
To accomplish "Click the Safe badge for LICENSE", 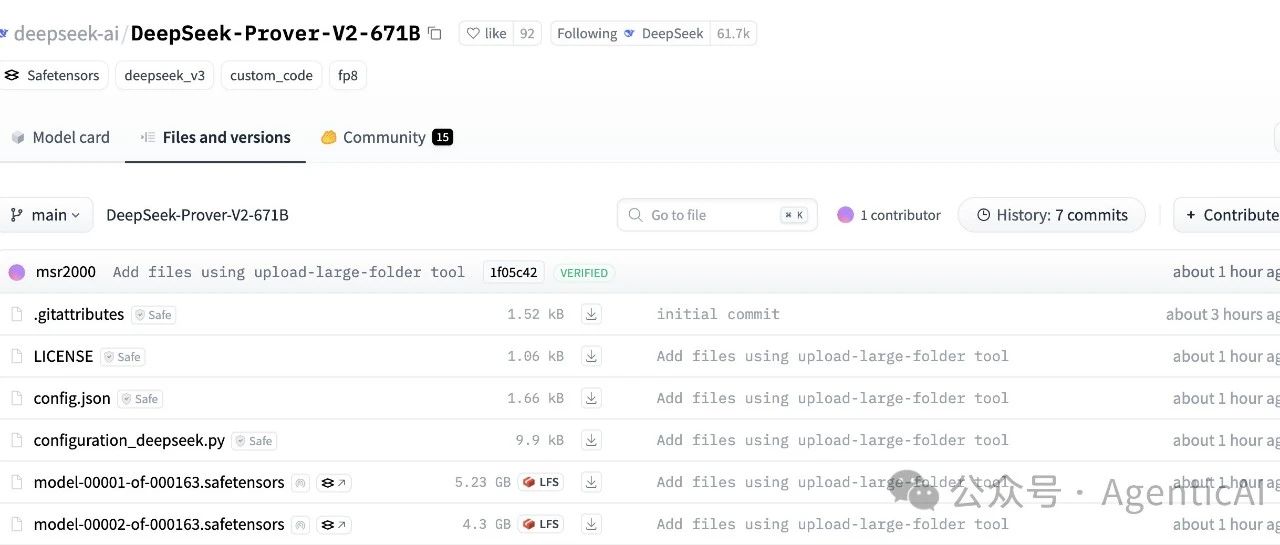I will (123, 356).
